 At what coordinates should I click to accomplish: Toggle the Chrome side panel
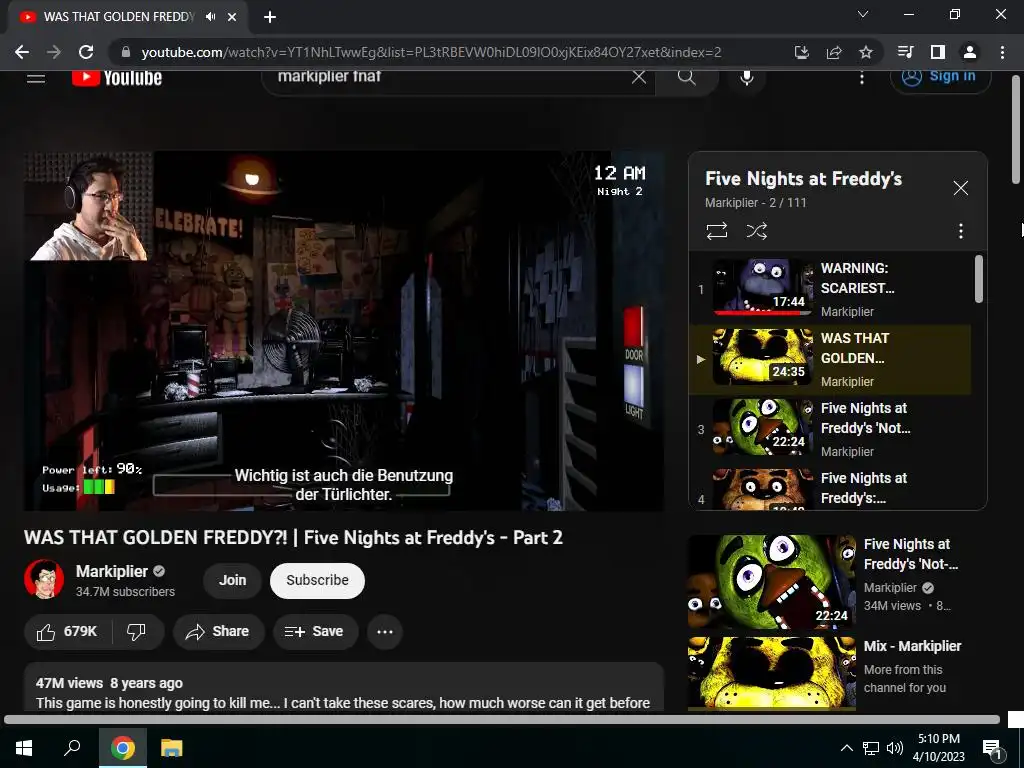(x=938, y=52)
